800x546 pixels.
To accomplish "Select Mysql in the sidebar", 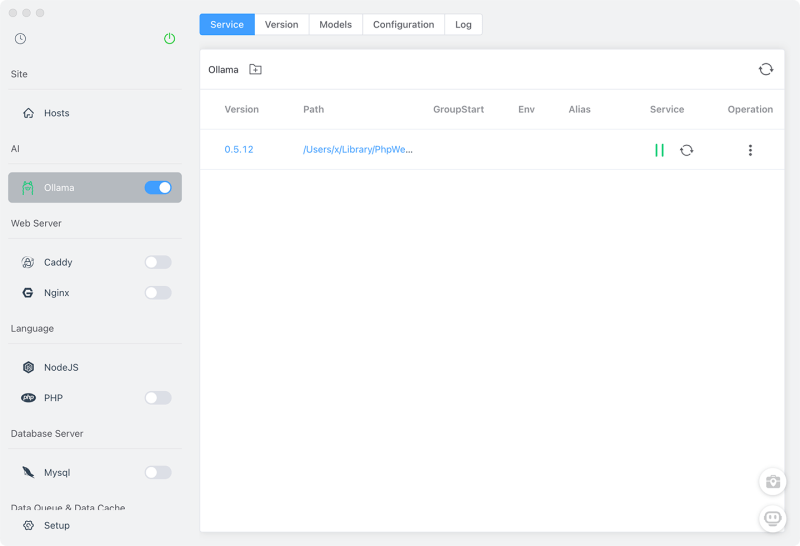I will pyautogui.click(x=95, y=473).
